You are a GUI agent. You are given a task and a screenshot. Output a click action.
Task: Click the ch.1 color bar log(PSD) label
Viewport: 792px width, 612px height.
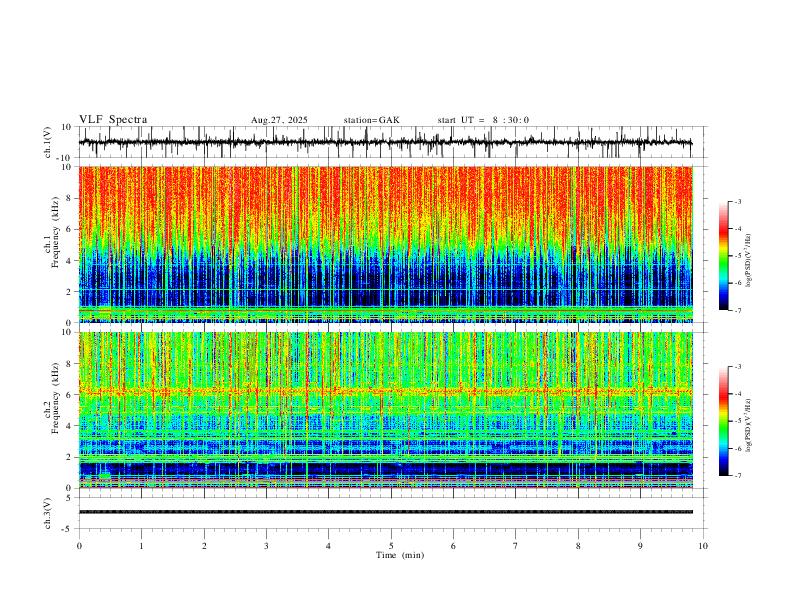(x=749, y=261)
